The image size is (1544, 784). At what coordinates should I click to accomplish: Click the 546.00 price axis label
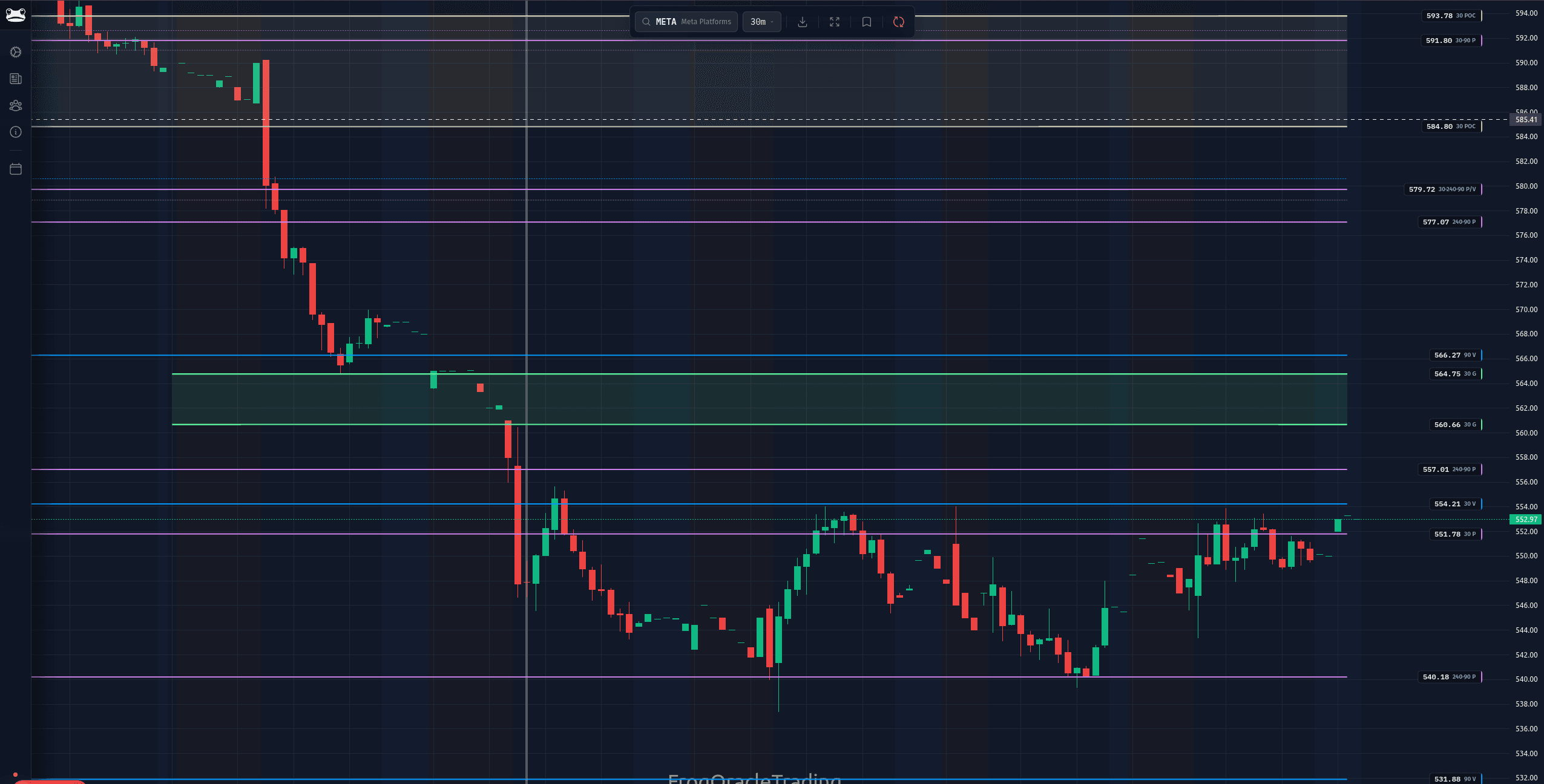click(1526, 606)
